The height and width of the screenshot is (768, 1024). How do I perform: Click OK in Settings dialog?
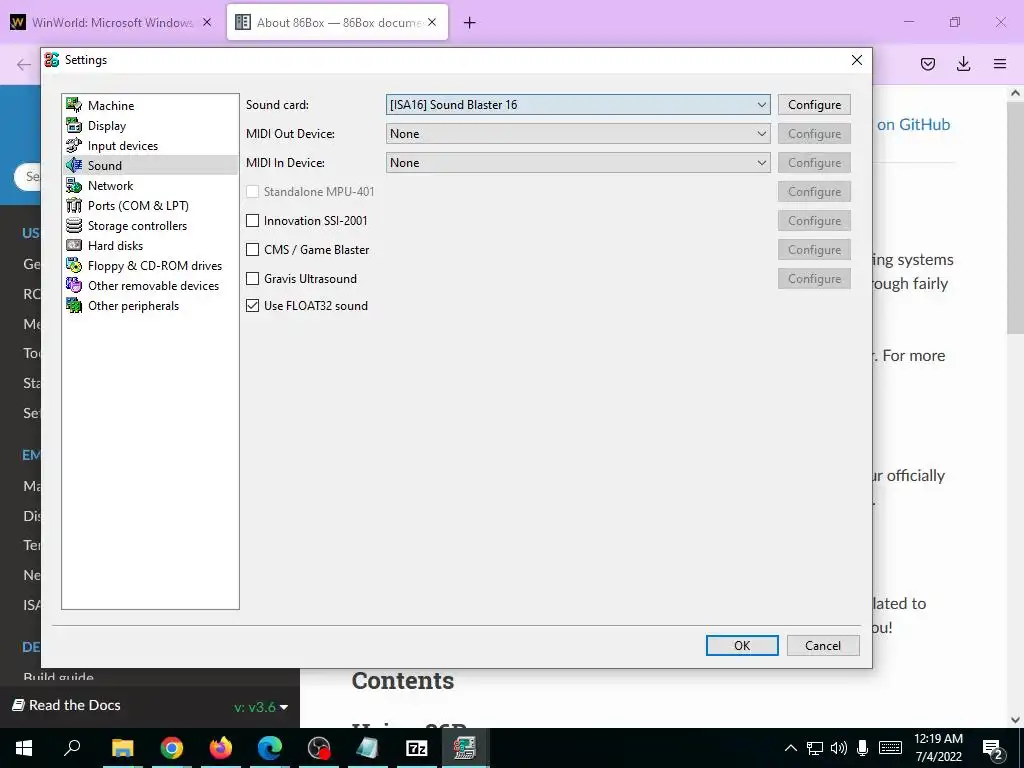click(742, 645)
